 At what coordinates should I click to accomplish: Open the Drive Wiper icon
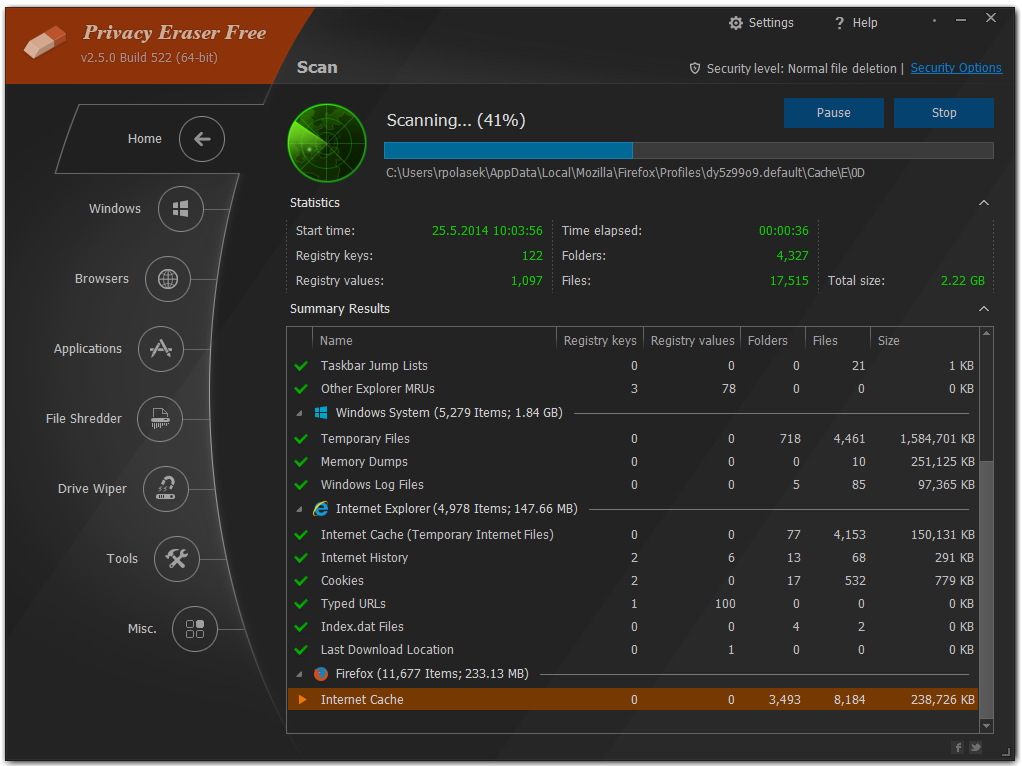tap(166, 488)
